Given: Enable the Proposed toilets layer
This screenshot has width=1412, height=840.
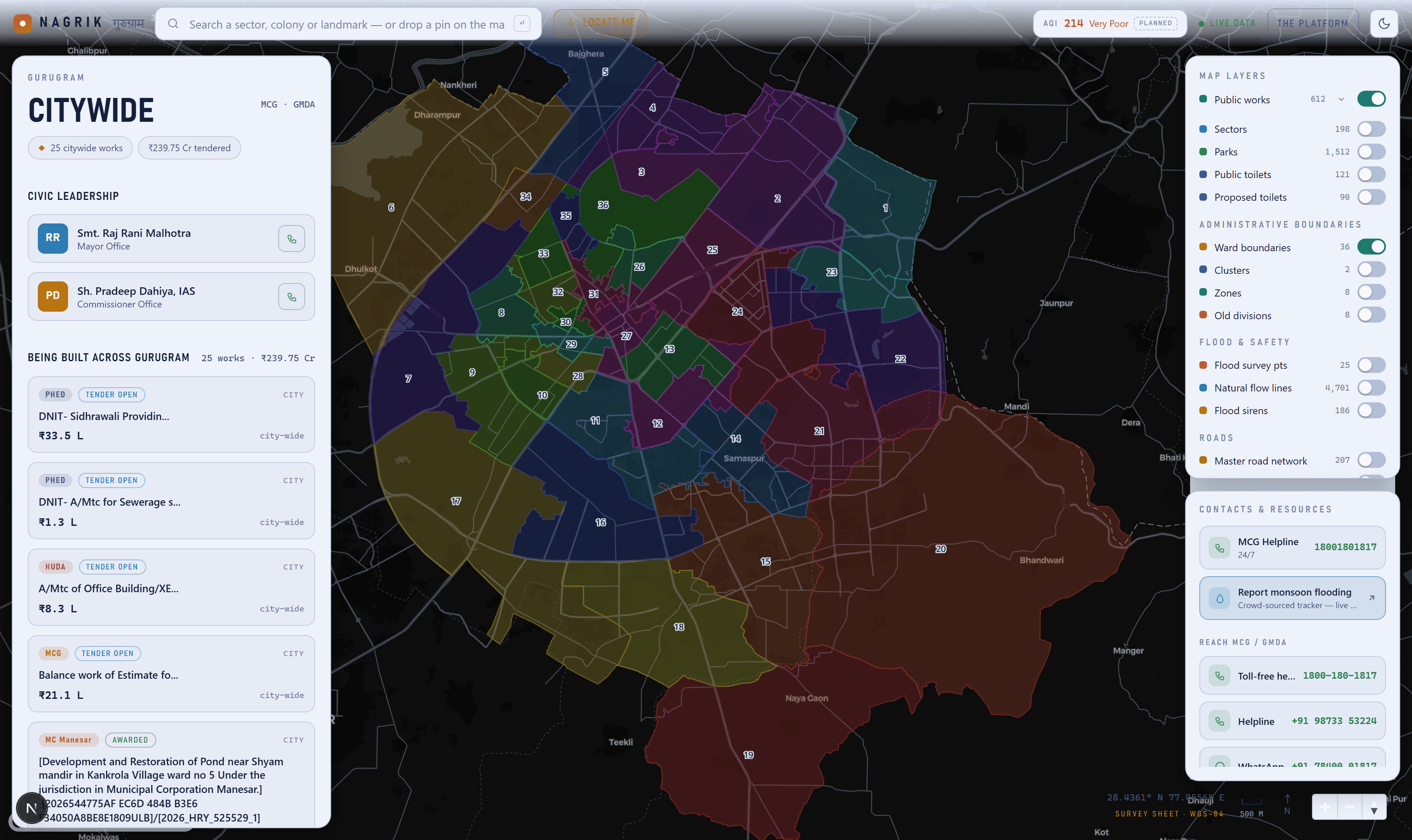Looking at the screenshot, I should 1371,197.
